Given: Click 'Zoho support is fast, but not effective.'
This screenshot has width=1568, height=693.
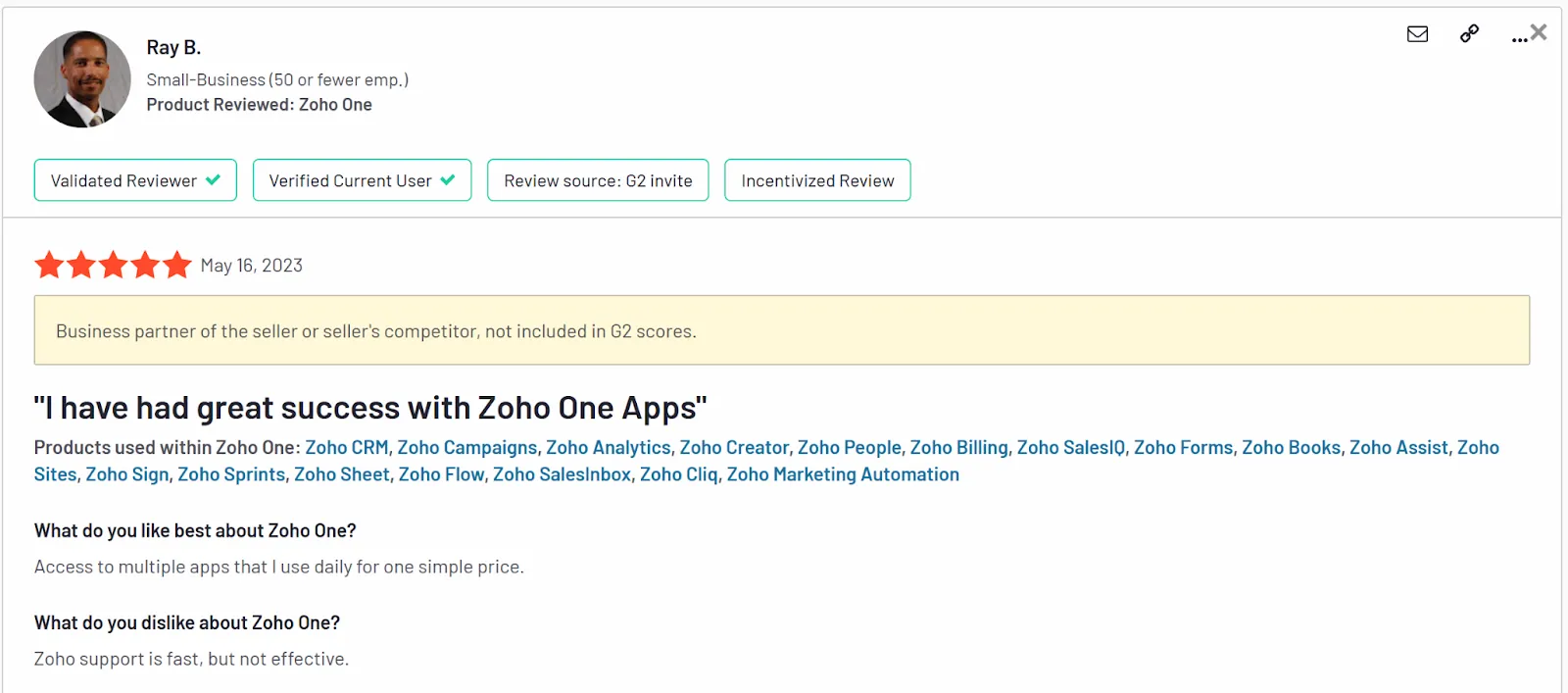Looking at the screenshot, I should (x=191, y=659).
